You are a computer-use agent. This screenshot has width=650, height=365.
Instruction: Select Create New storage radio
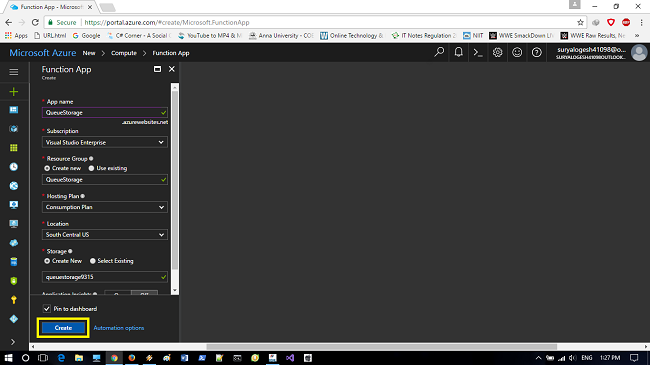[47, 261]
